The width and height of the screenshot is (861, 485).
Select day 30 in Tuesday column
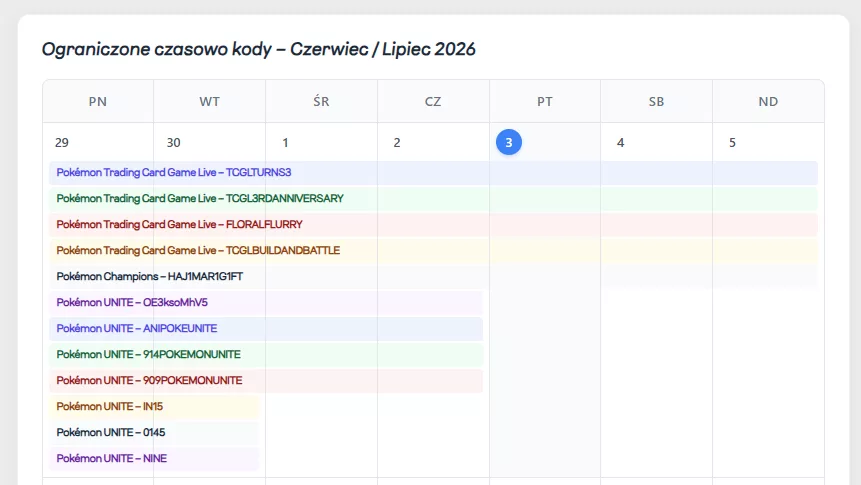click(174, 143)
